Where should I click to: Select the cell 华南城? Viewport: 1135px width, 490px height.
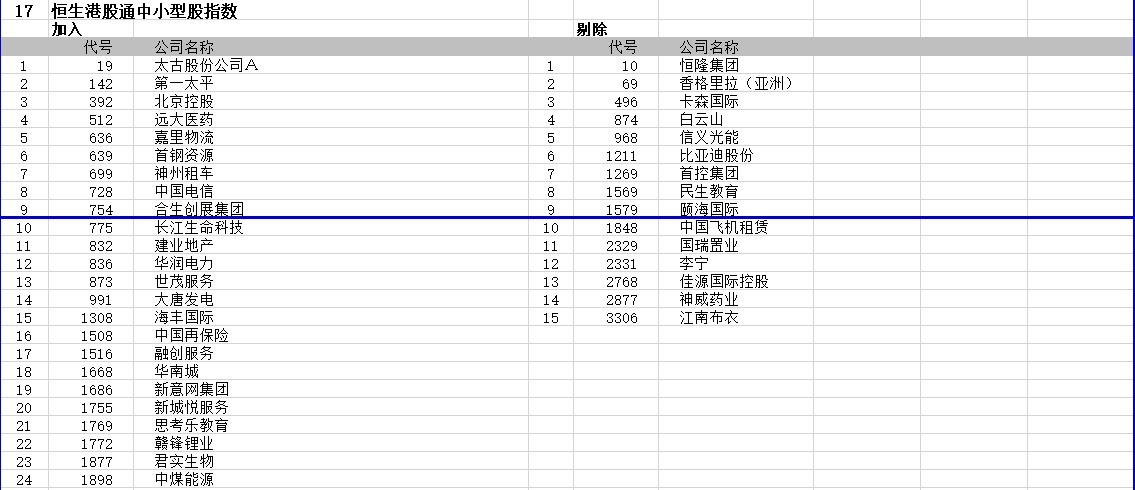click(x=177, y=372)
